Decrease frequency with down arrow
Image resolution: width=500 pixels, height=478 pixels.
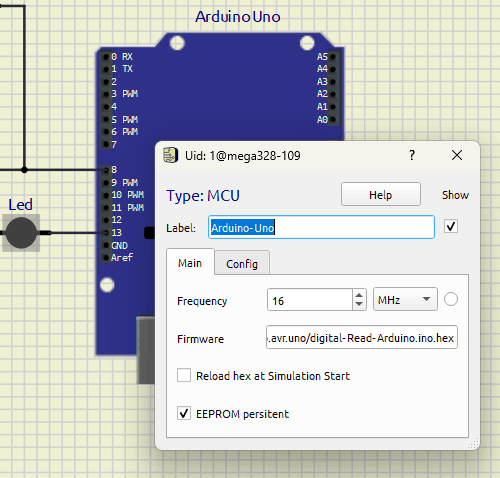359,304
